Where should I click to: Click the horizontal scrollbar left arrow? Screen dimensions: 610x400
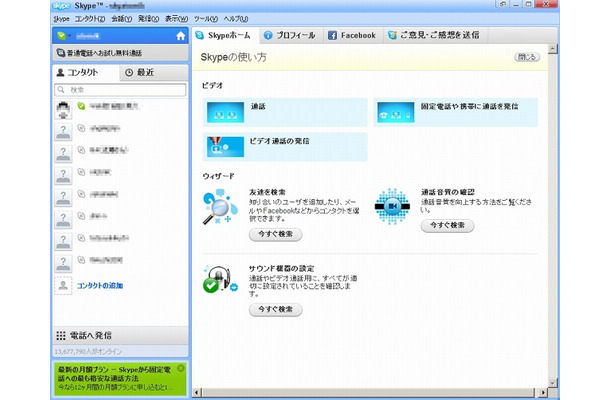point(196,392)
